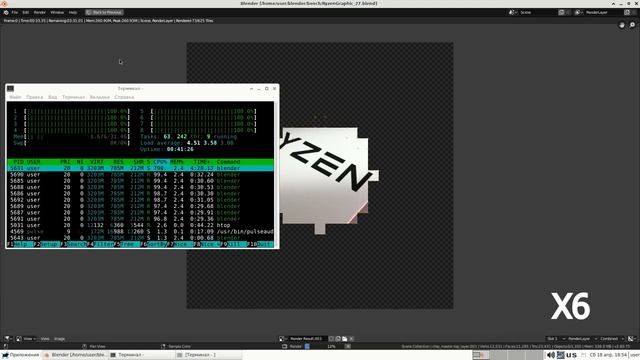Open the image editor View mode dropdown
The width and height of the screenshot is (640, 360).
(26, 338)
